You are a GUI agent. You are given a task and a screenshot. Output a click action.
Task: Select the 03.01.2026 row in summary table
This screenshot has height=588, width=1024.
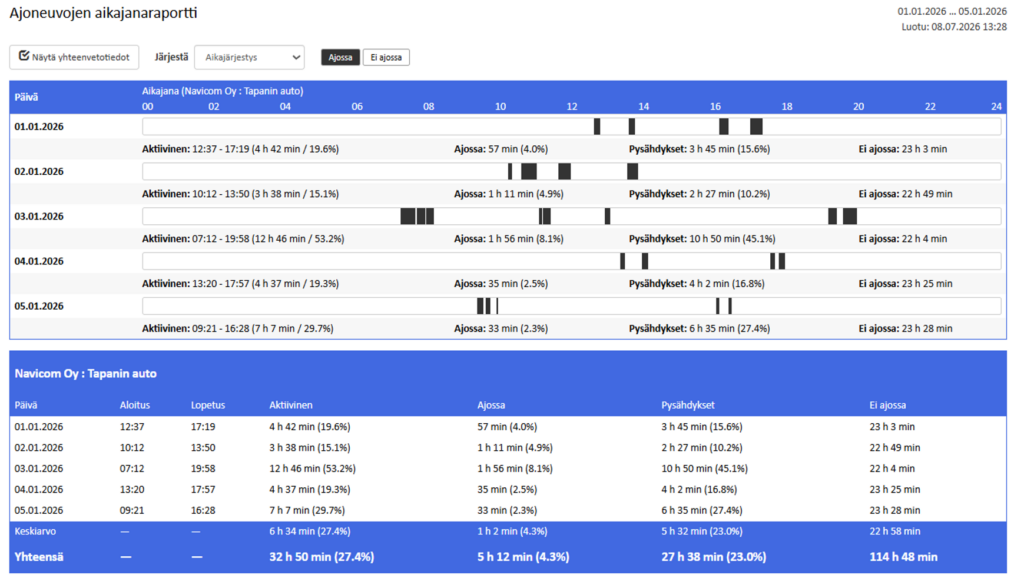click(508, 468)
